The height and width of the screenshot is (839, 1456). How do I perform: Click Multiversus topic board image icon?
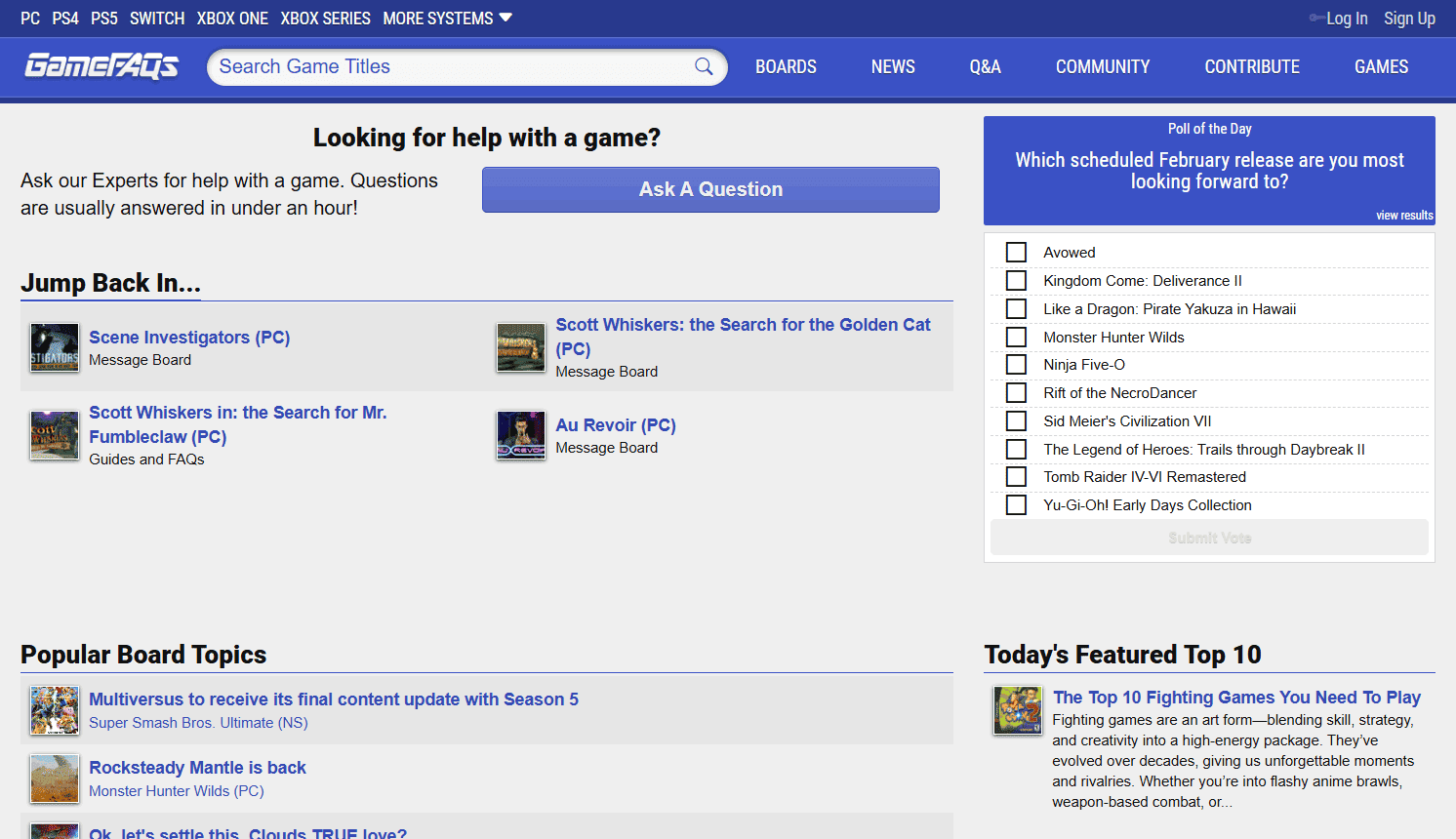(x=55, y=710)
